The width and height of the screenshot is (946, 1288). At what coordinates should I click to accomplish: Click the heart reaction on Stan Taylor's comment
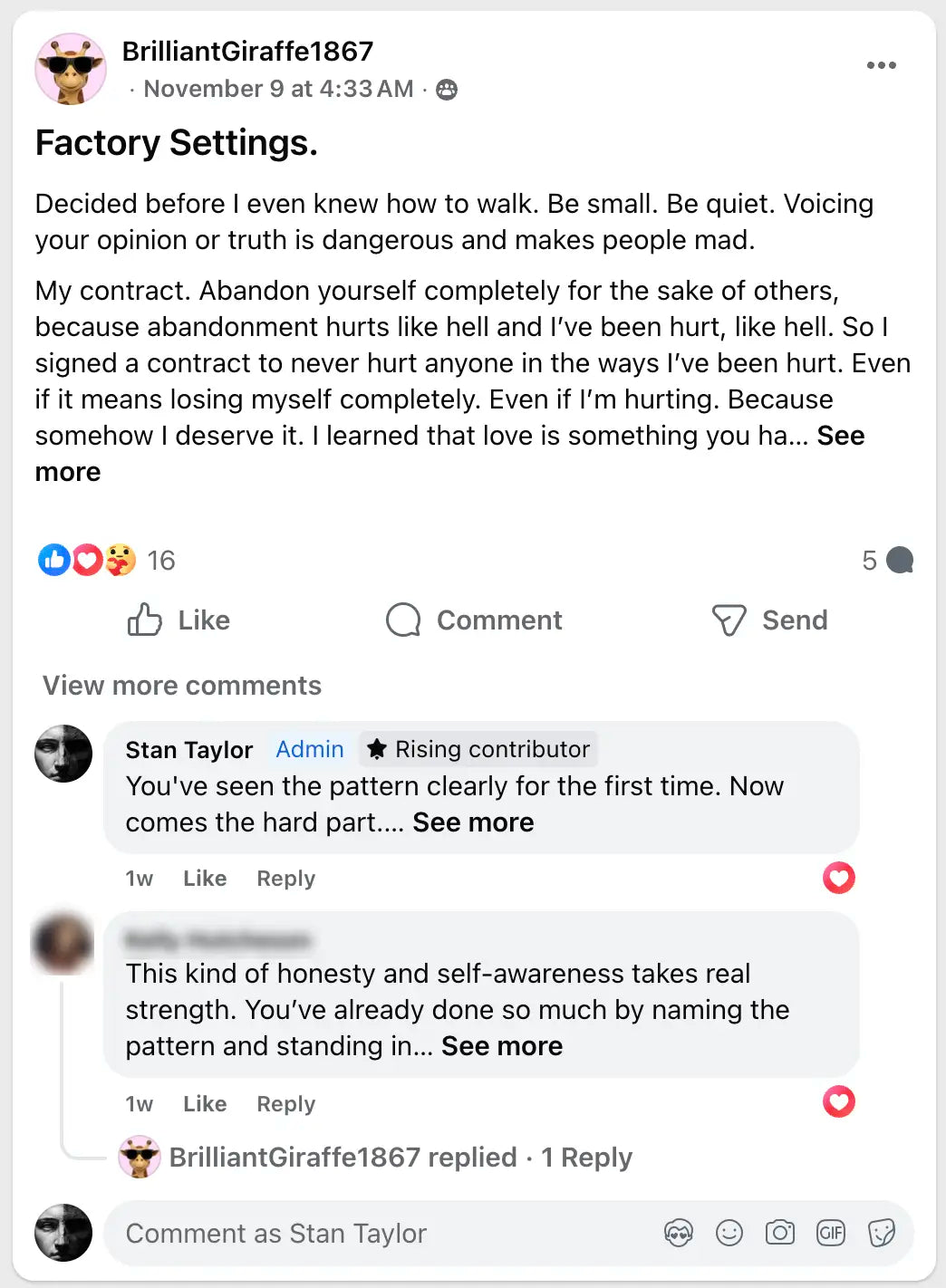[x=839, y=878]
